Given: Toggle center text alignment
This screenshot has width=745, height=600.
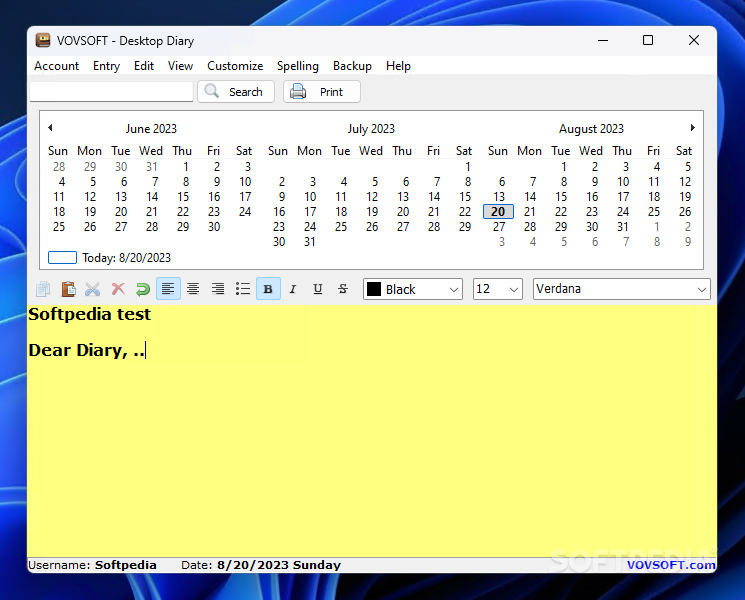Looking at the screenshot, I should tap(193, 289).
